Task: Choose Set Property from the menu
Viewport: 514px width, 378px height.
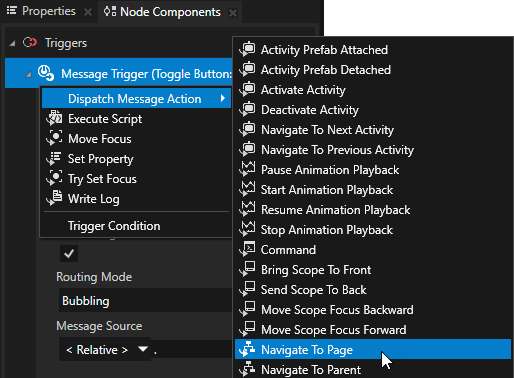Action: (136, 159)
